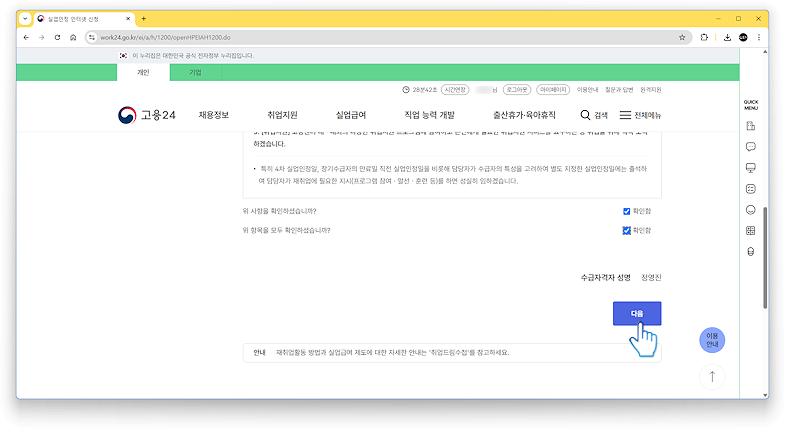Click the browser address bar URL
The height and width of the screenshot is (429, 785).
pyautogui.click(x=165, y=38)
